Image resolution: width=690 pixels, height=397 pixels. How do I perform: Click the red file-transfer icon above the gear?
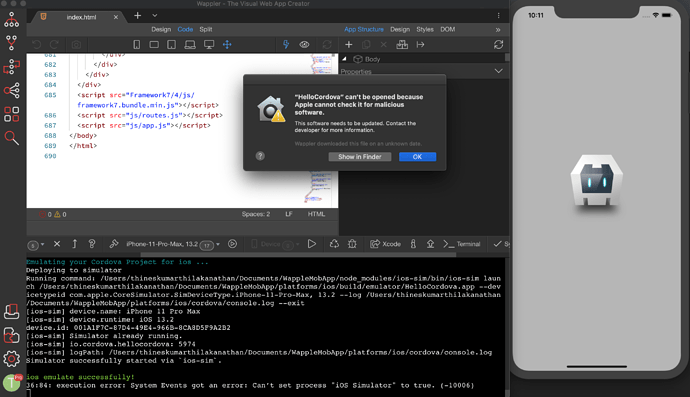point(11,335)
